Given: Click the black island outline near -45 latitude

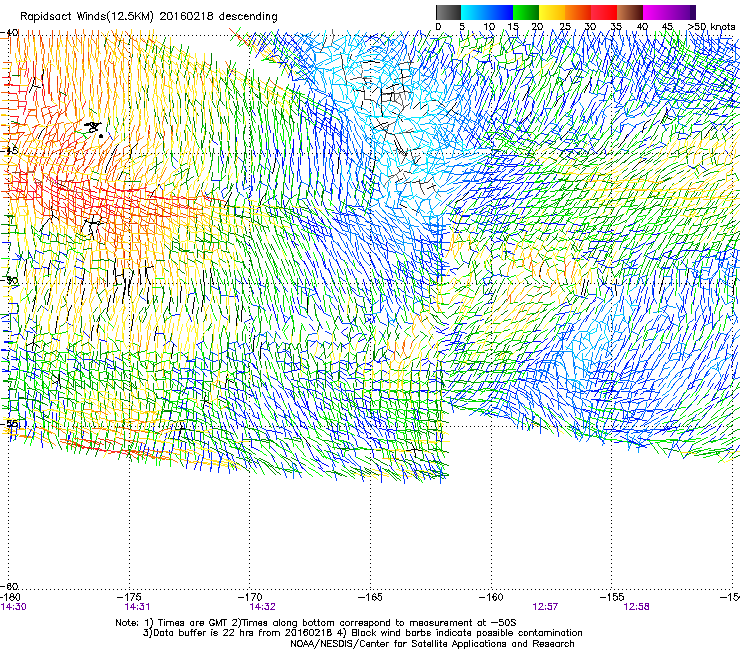Looking at the screenshot, I should coord(93,127).
